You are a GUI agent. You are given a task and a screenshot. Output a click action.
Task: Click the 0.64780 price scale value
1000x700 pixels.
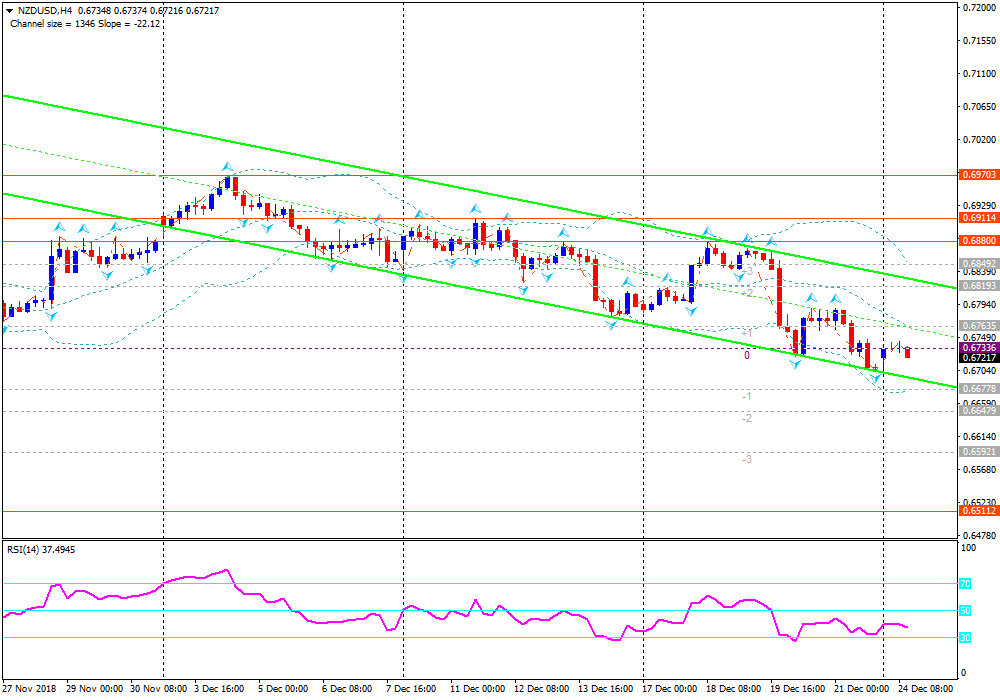979,536
